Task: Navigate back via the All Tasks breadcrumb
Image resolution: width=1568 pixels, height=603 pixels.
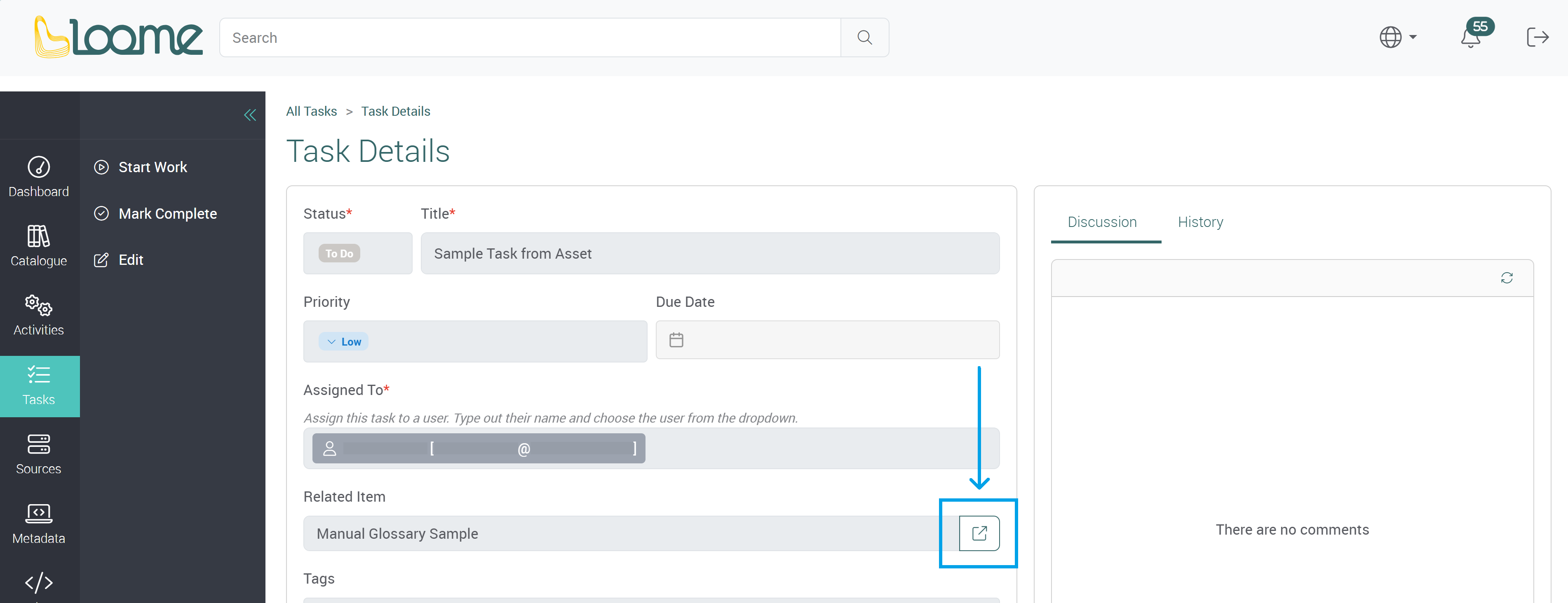Action: click(x=311, y=111)
